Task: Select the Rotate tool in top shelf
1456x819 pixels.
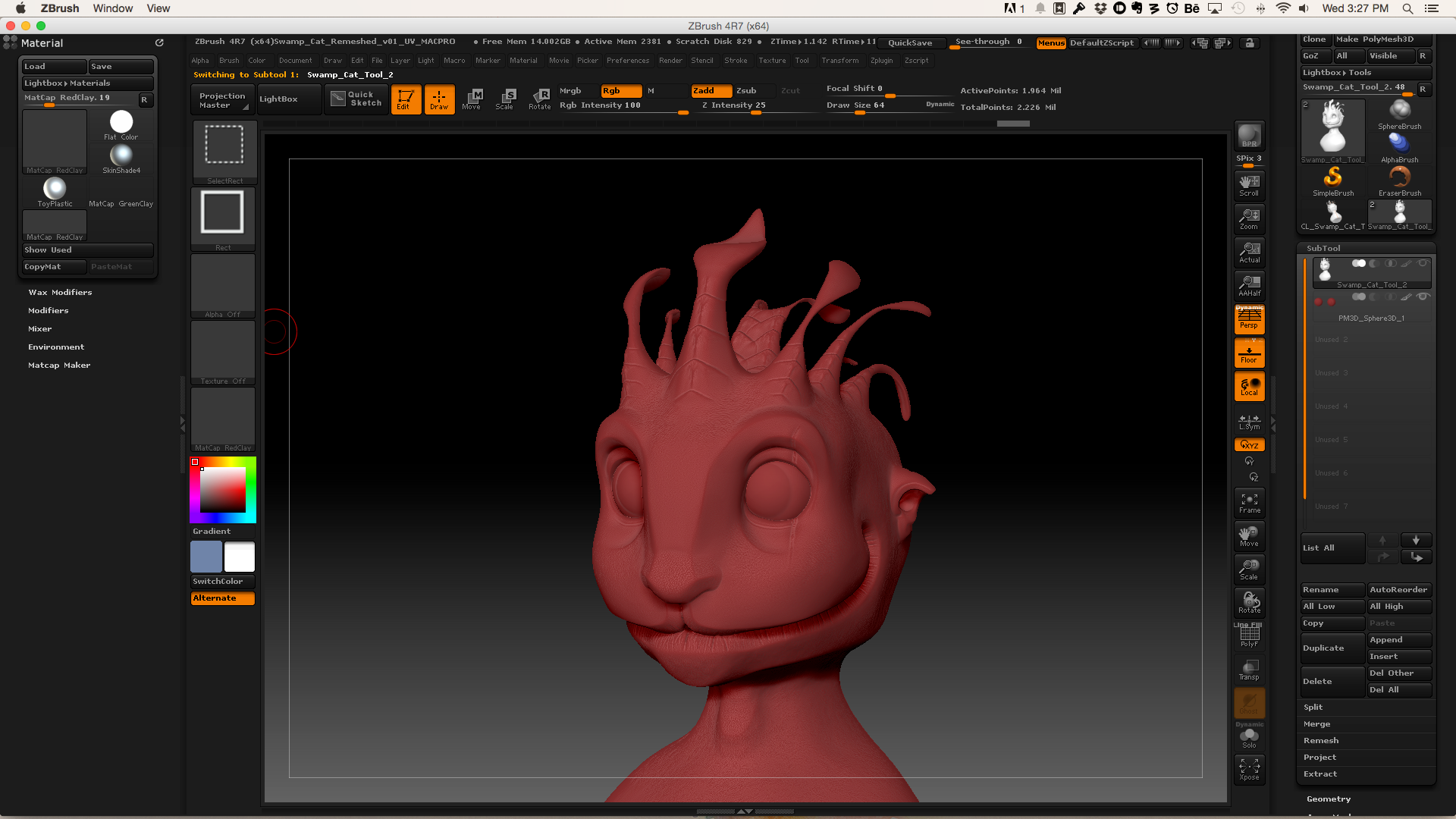Action: click(540, 99)
